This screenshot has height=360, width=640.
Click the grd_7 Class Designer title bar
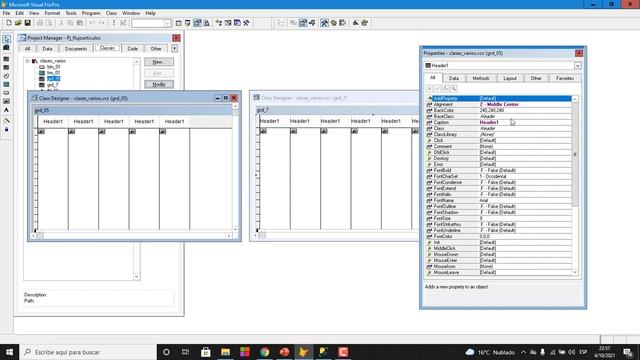(x=335, y=98)
